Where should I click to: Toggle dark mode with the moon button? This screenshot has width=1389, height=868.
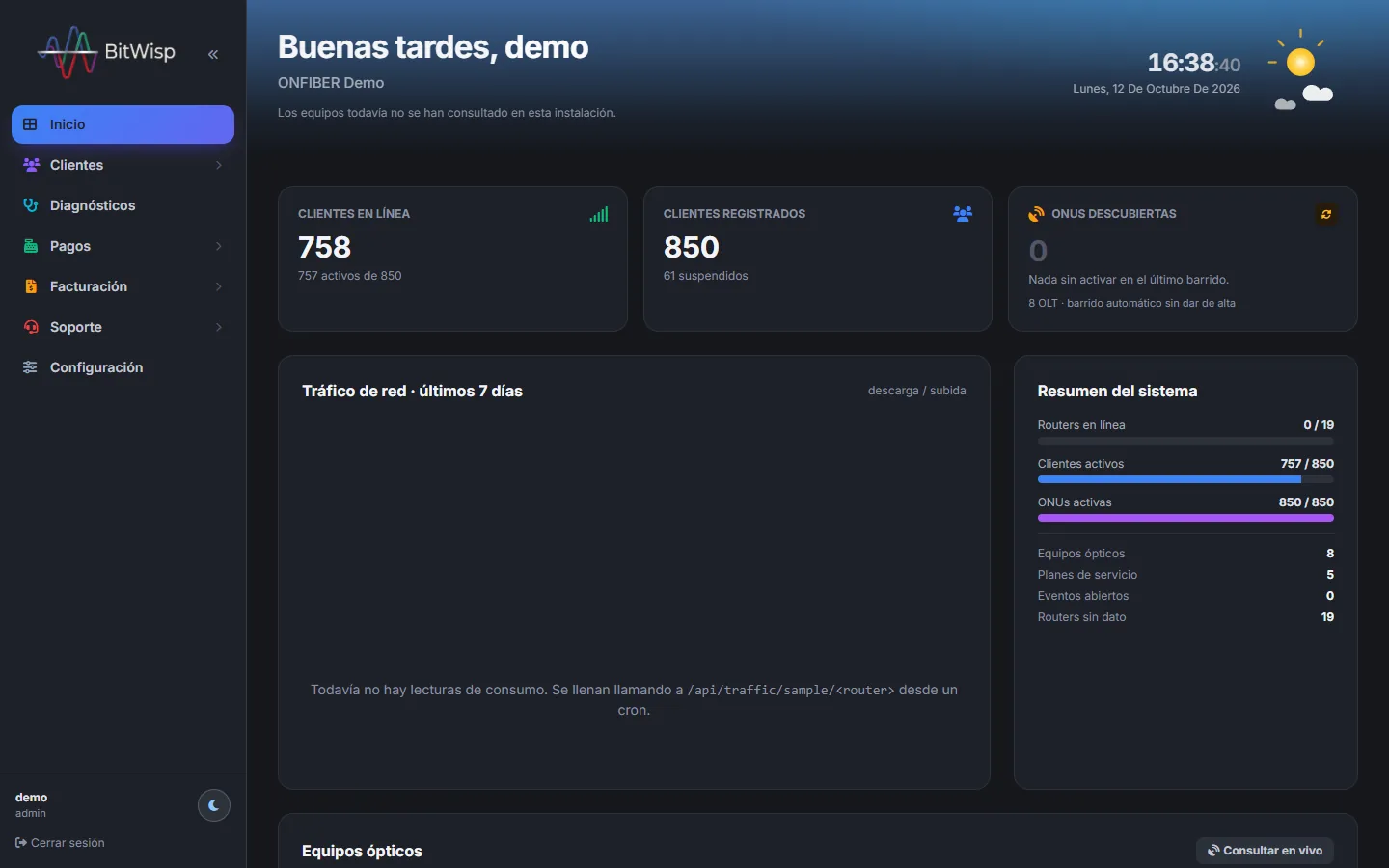[x=214, y=805]
